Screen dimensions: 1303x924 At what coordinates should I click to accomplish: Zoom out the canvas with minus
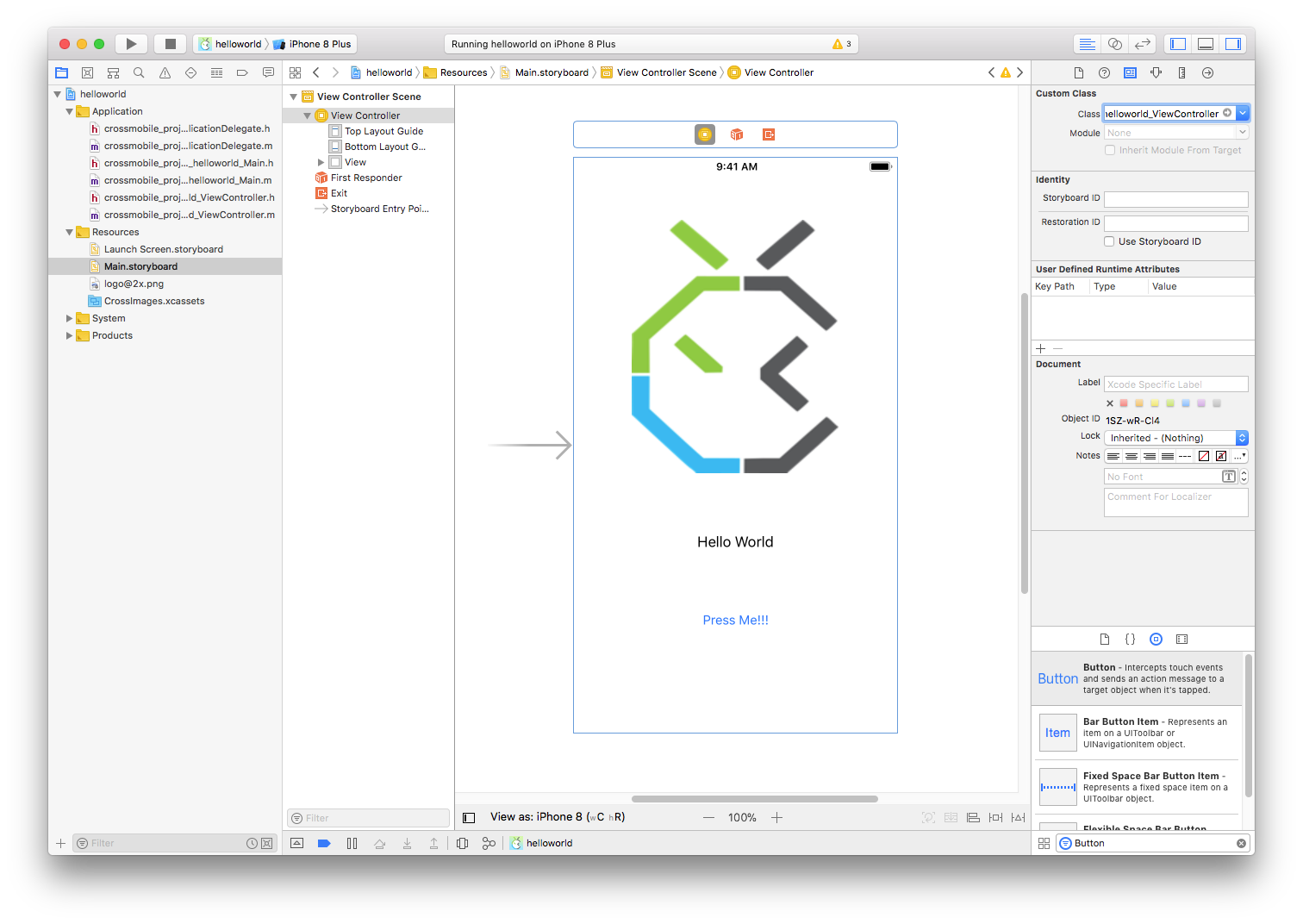(708, 817)
